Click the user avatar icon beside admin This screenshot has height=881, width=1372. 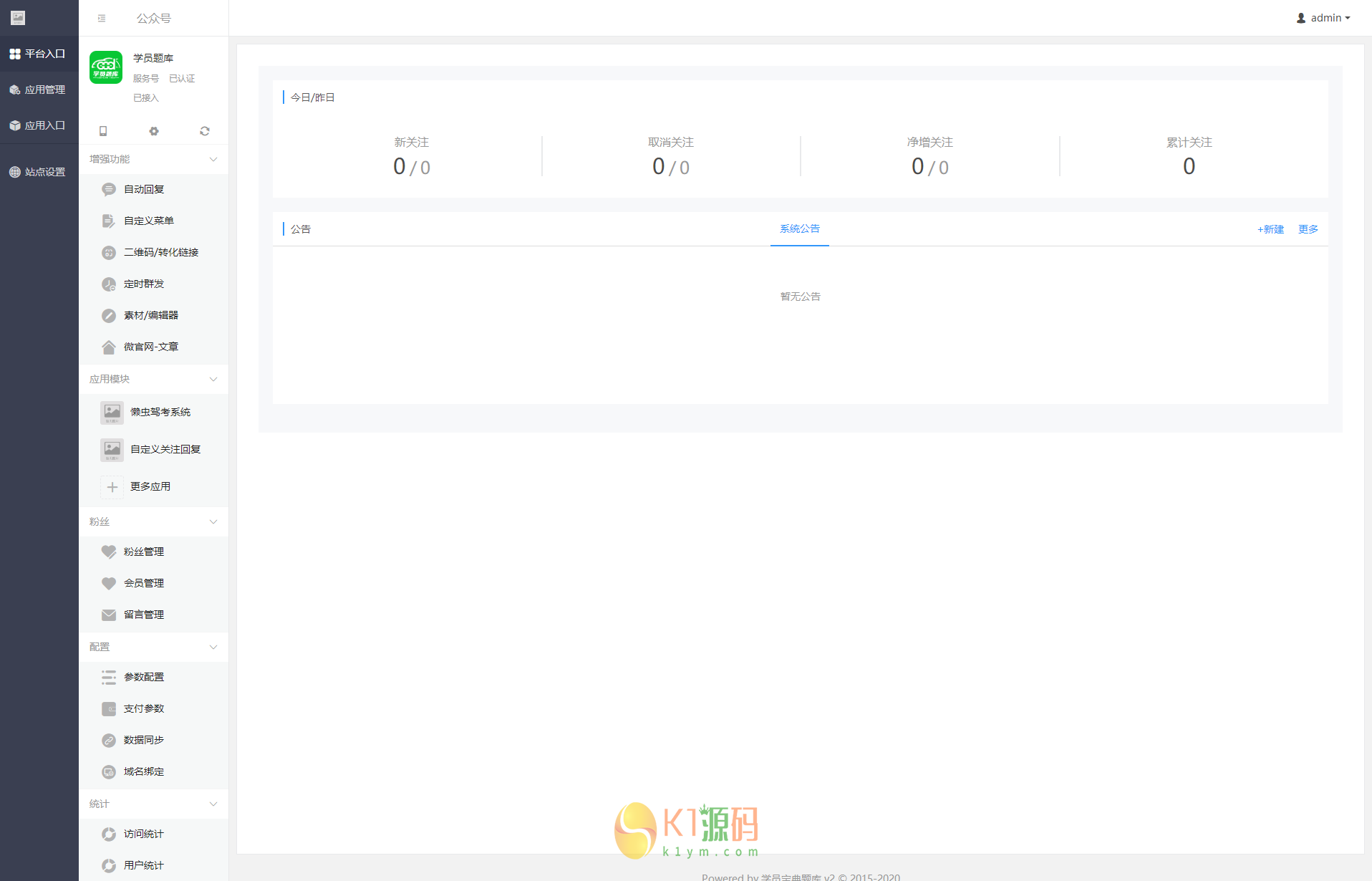click(1301, 18)
